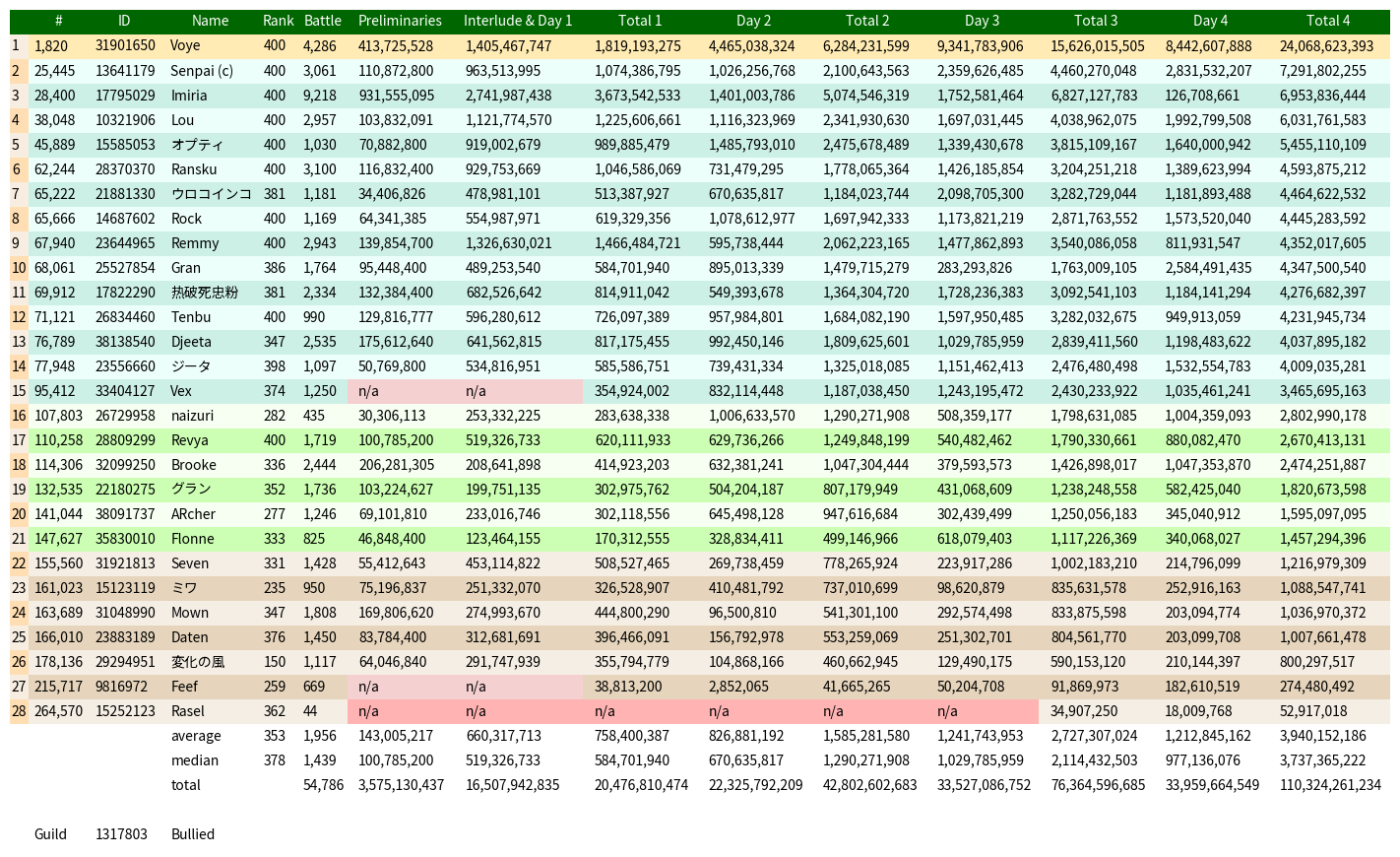
Task: Click the grand total "110,324,261,234"
Action: 1330,785
